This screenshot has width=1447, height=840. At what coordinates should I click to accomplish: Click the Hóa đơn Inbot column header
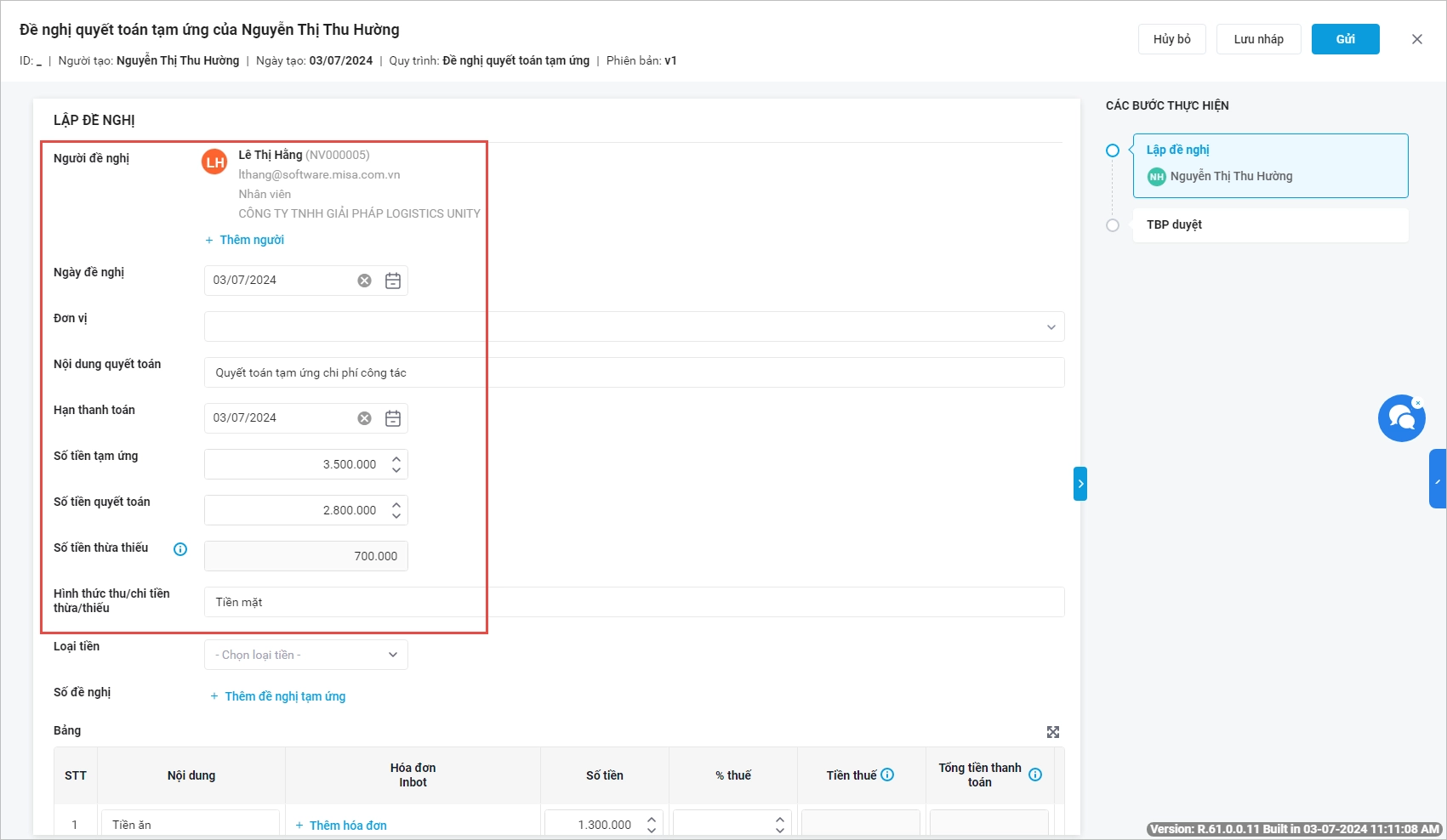pos(413,775)
